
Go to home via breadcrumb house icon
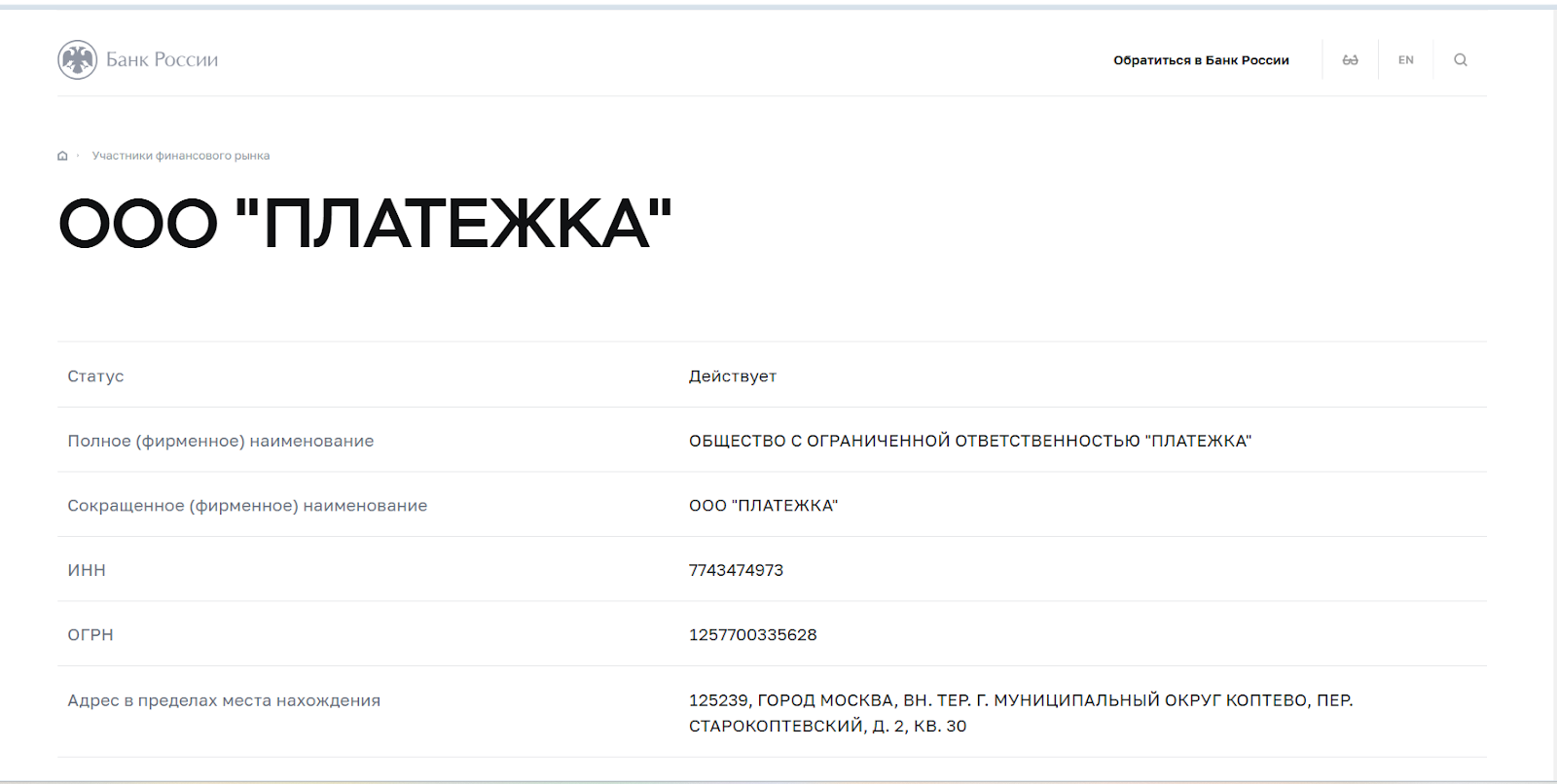62,156
